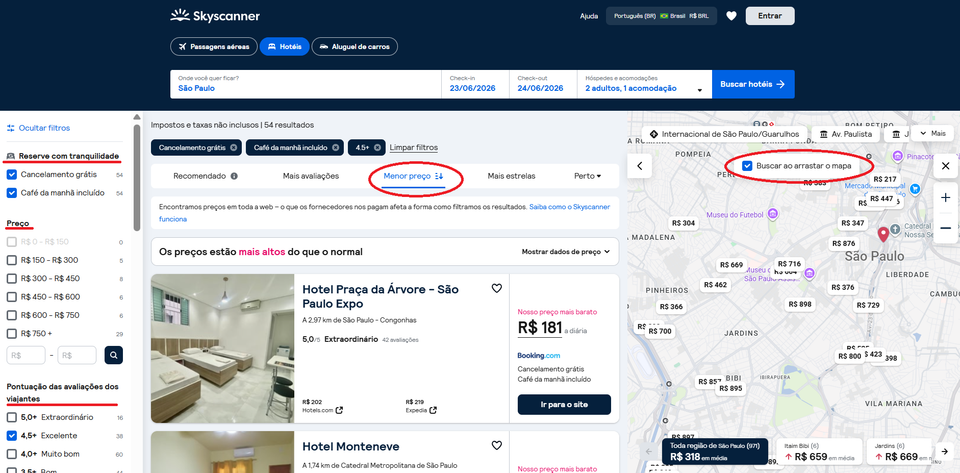Select Av. Paulista map chip

coord(846,134)
